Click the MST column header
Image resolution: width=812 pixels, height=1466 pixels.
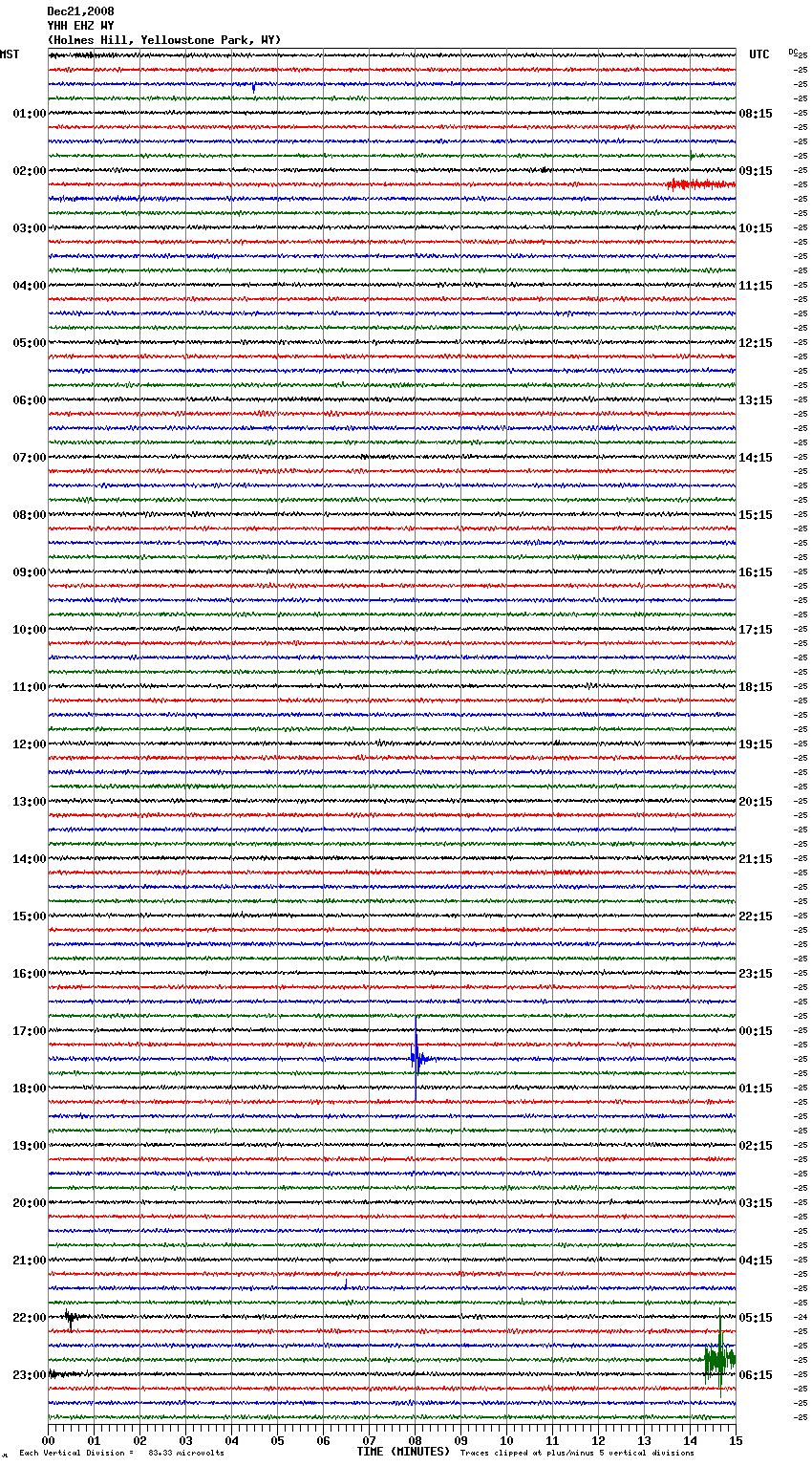pyautogui.click(x=10, y=54)
